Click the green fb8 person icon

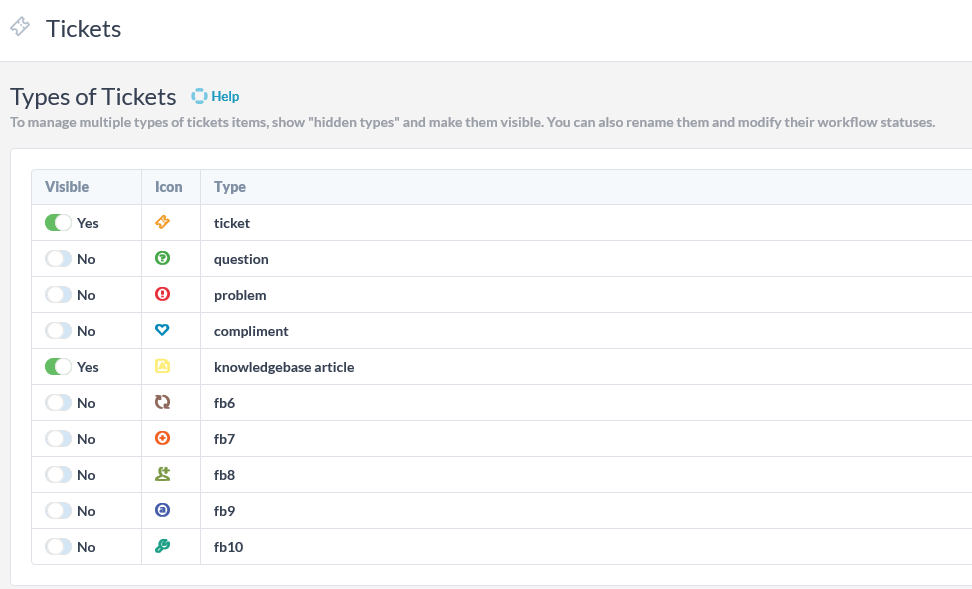pyautogui.click(x=162, y=474)
